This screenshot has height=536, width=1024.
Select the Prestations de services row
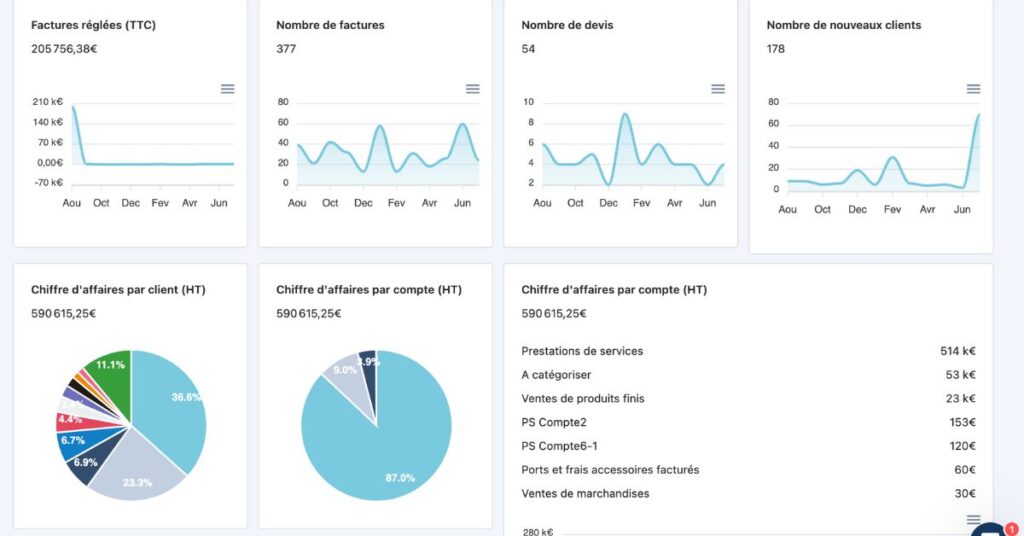[x=582, y=351]
